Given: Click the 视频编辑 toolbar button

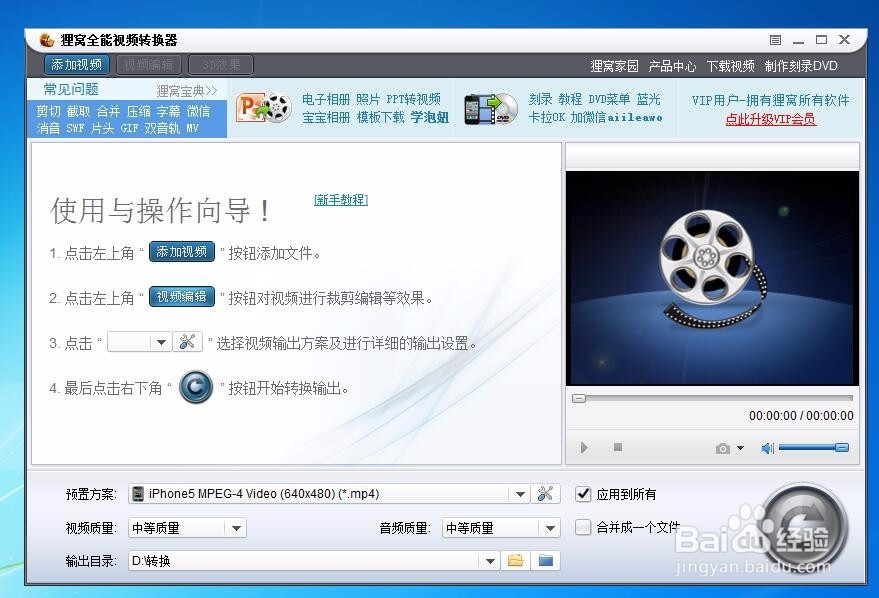Looking at the screenshot, I should 149,64.
